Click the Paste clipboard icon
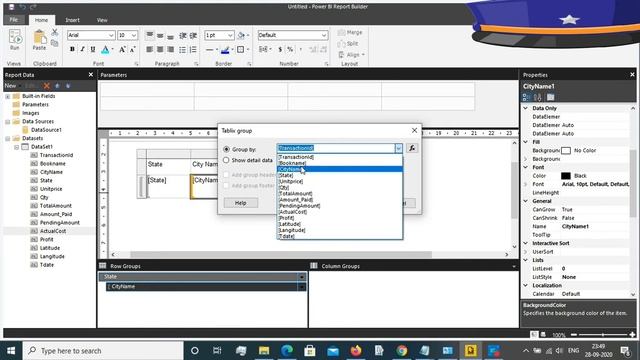The image size is (640, 360). pyautogui.click(x=40, y=40)
